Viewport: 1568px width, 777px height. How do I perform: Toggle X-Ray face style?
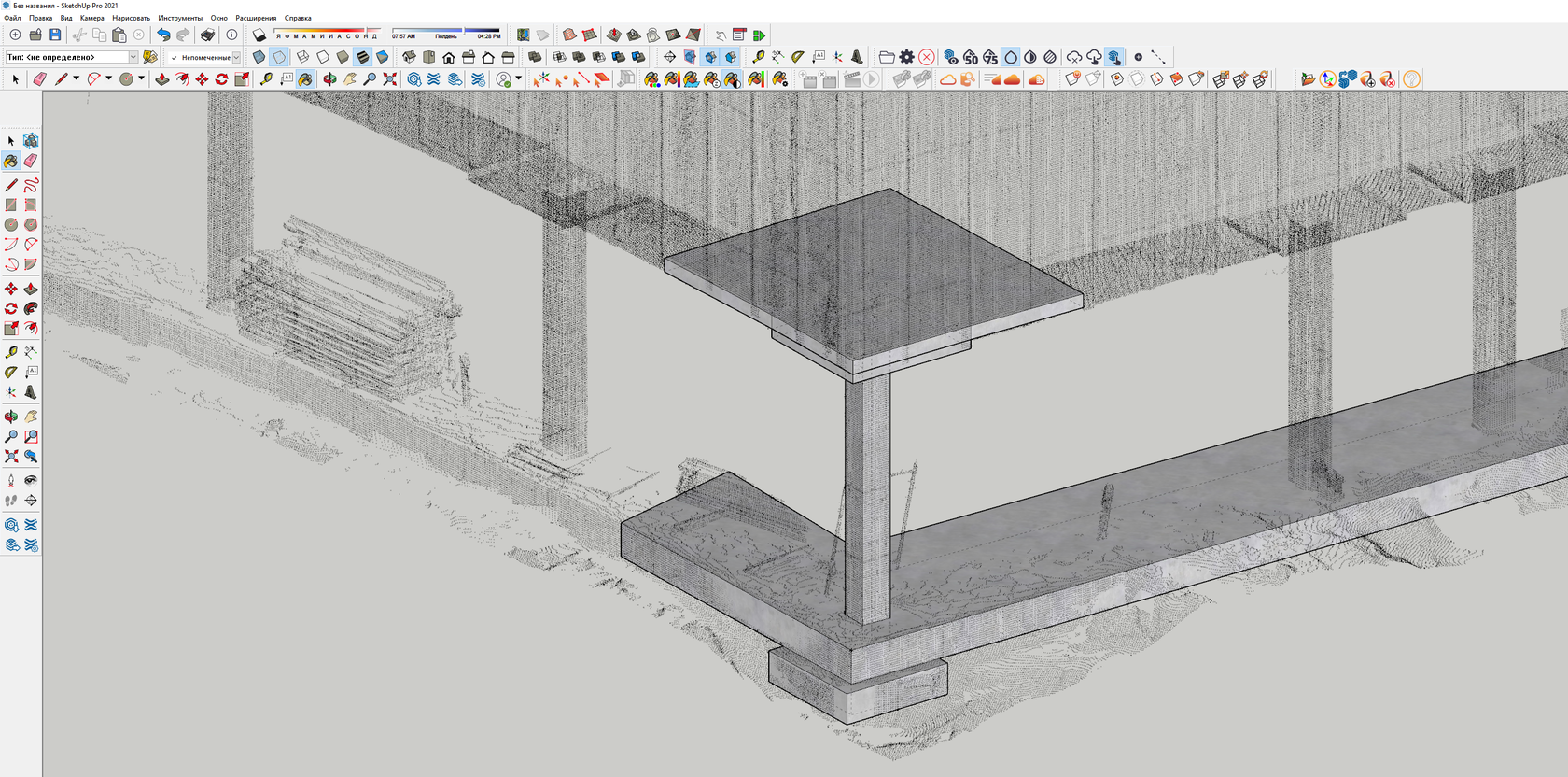[x=259, y=57]
